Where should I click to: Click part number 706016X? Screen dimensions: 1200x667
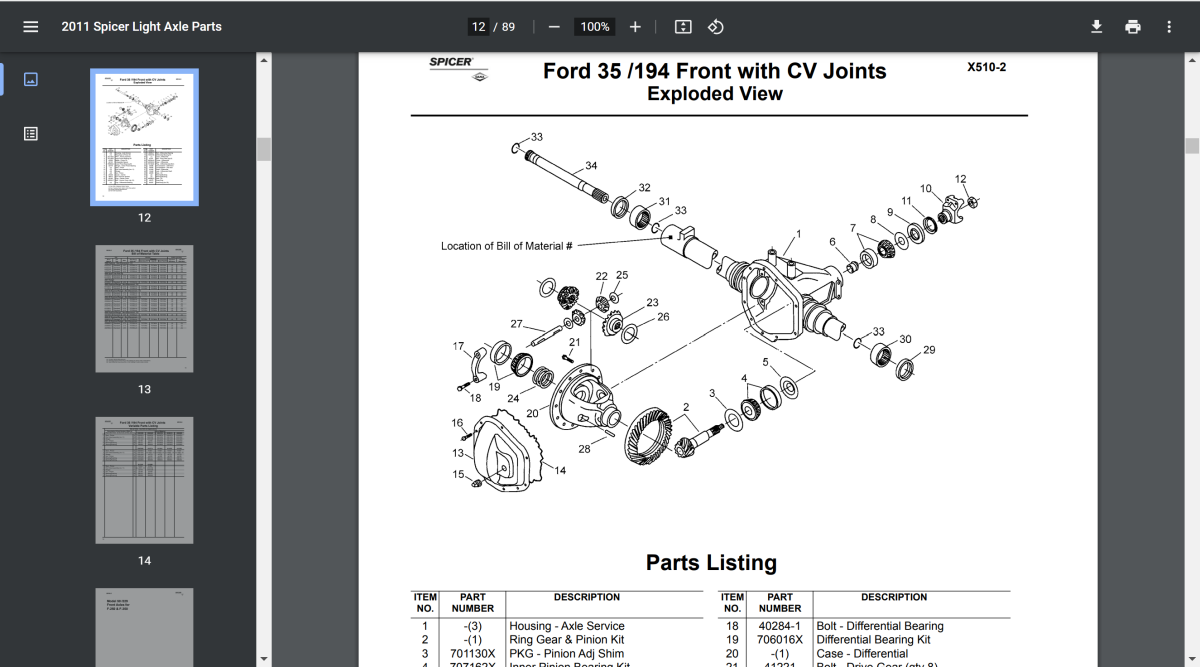click(x=779, y=640)
